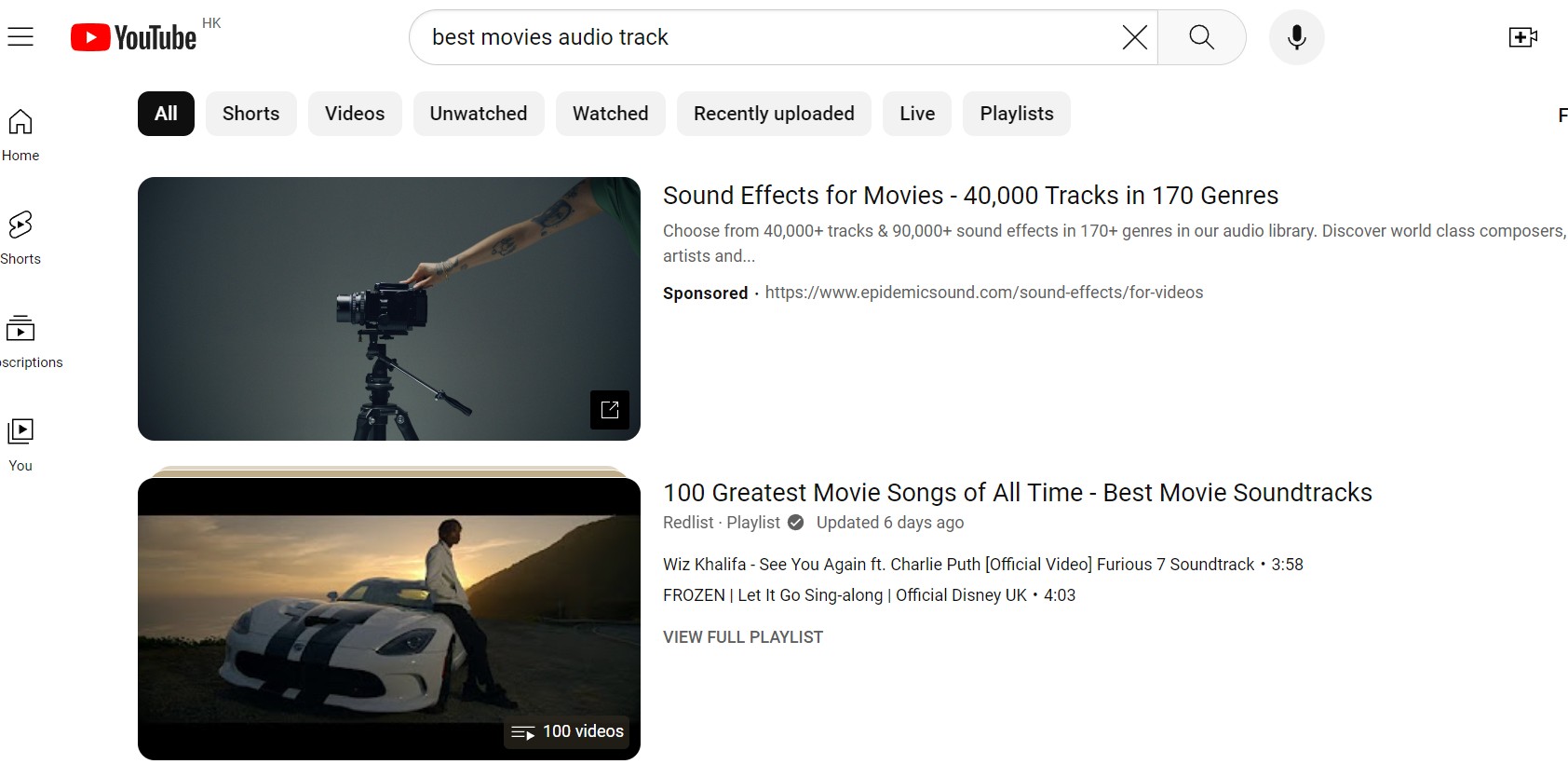Open Shorts in the sidebar
1568x764 pixels.
tap(20, 239)
